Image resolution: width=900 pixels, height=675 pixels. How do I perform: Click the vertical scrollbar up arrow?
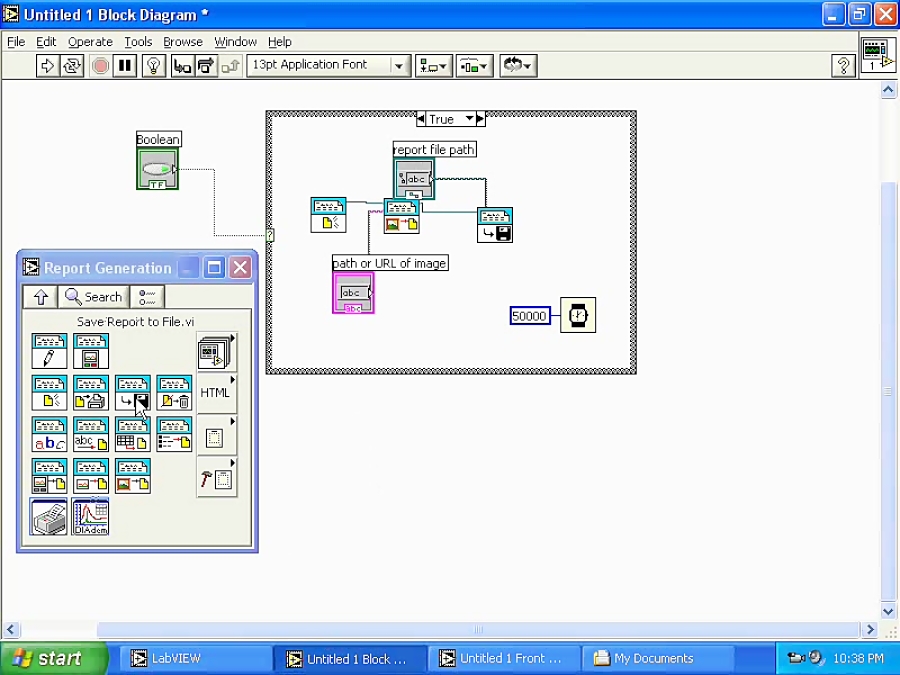tap(888, 90)
